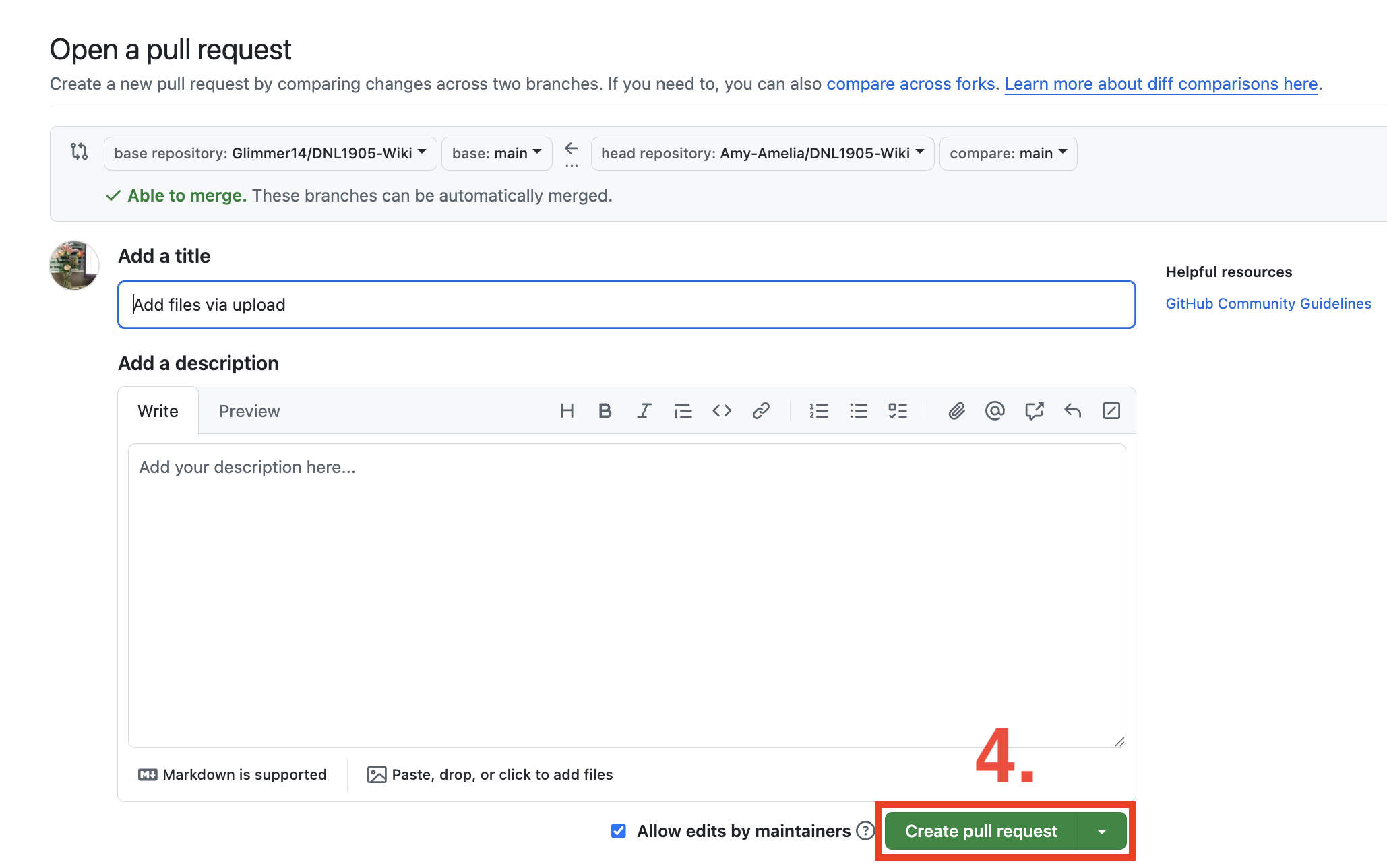Click the mention @ icon
The height and width of the screenshot is (868, 1387).
click(995, 411)
